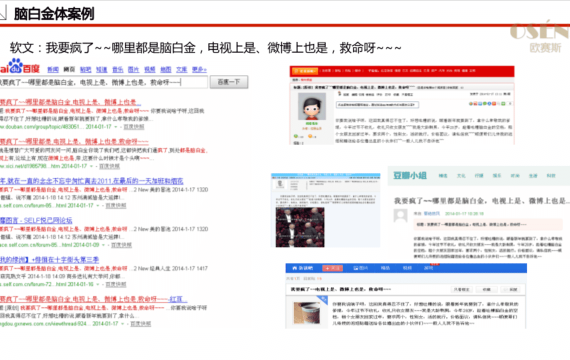Open 游戏 tab in Tieba bar
The height and width of the screenshot is (360, 570).
click(x=428, y=268)
